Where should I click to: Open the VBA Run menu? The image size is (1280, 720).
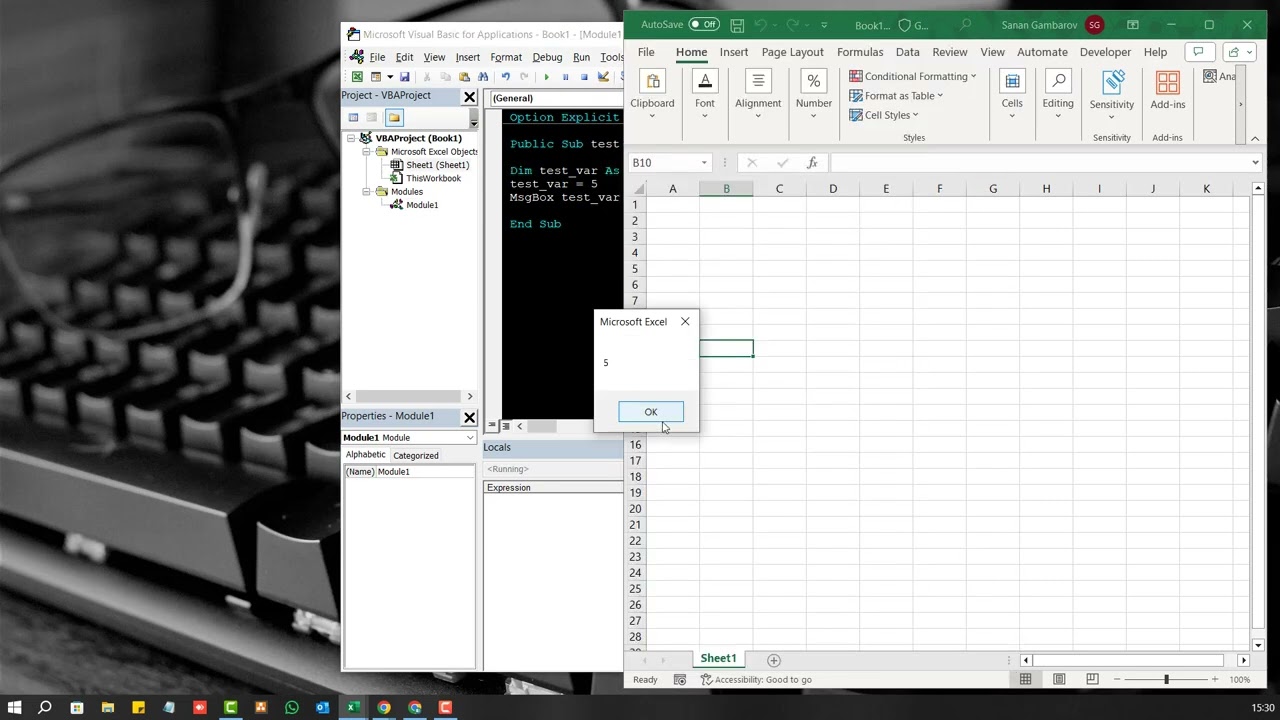[x=581, y=57]
